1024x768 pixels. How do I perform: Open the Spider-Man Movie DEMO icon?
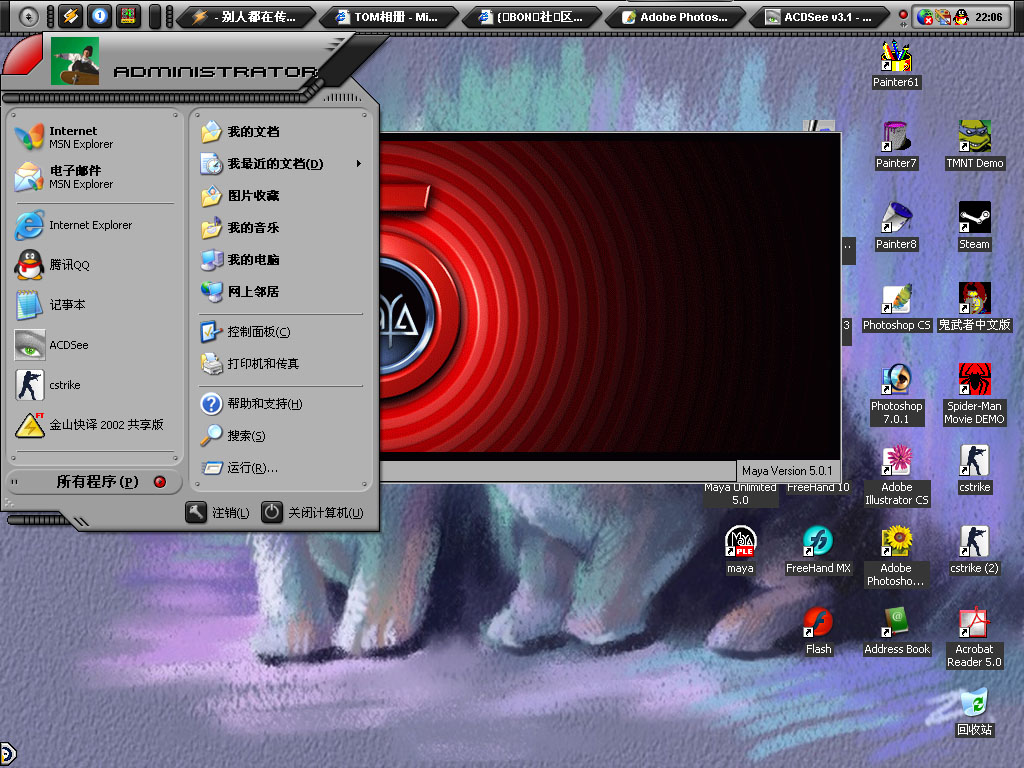(x=974, y=394)
